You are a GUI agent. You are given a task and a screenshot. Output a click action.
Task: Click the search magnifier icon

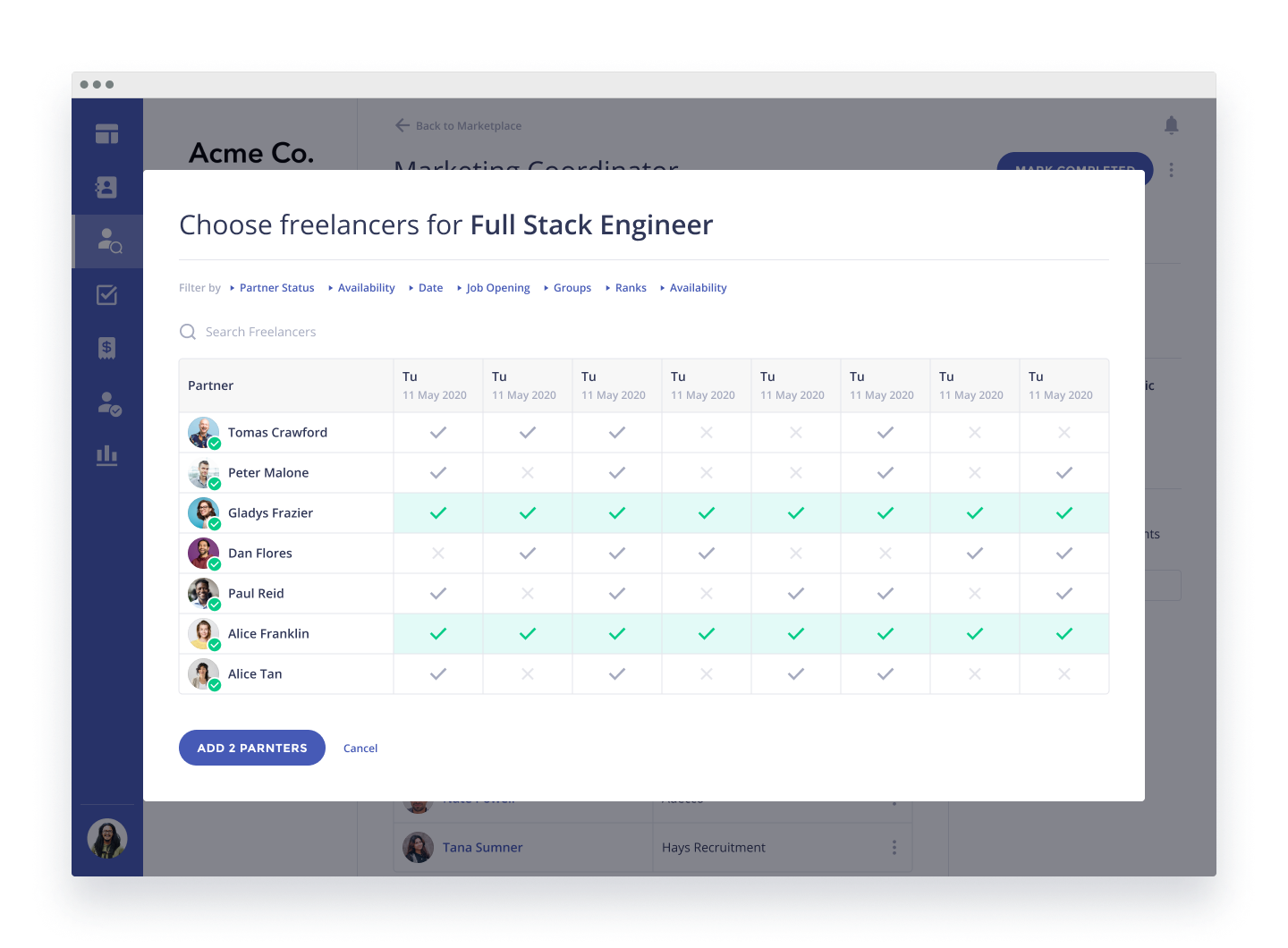pyautogui.click(x=188, y=332)
